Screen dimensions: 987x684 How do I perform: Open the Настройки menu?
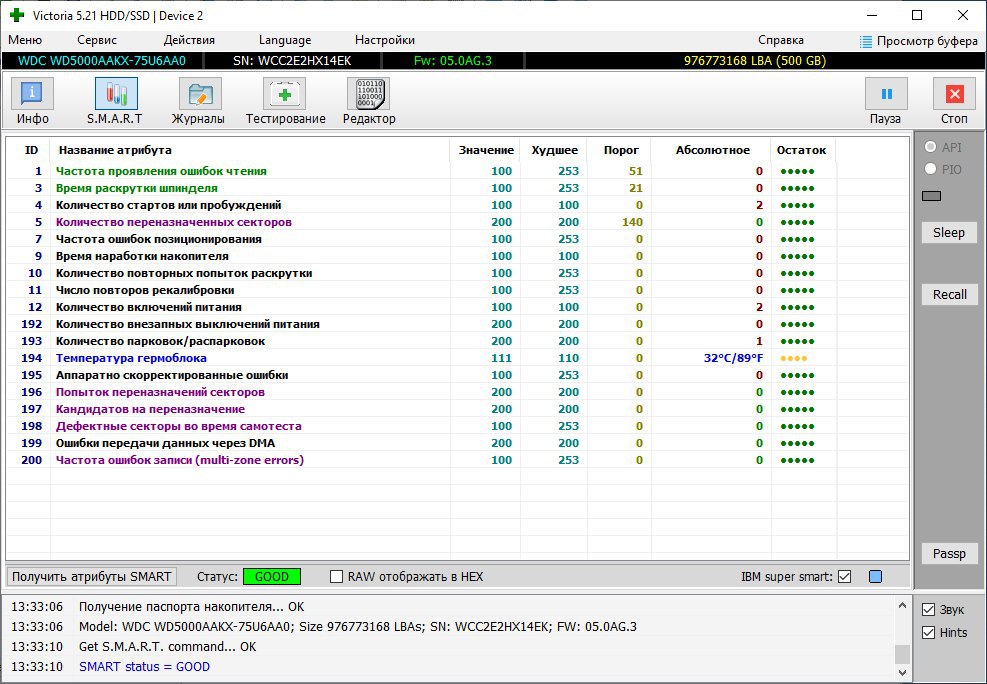point(385,40)
